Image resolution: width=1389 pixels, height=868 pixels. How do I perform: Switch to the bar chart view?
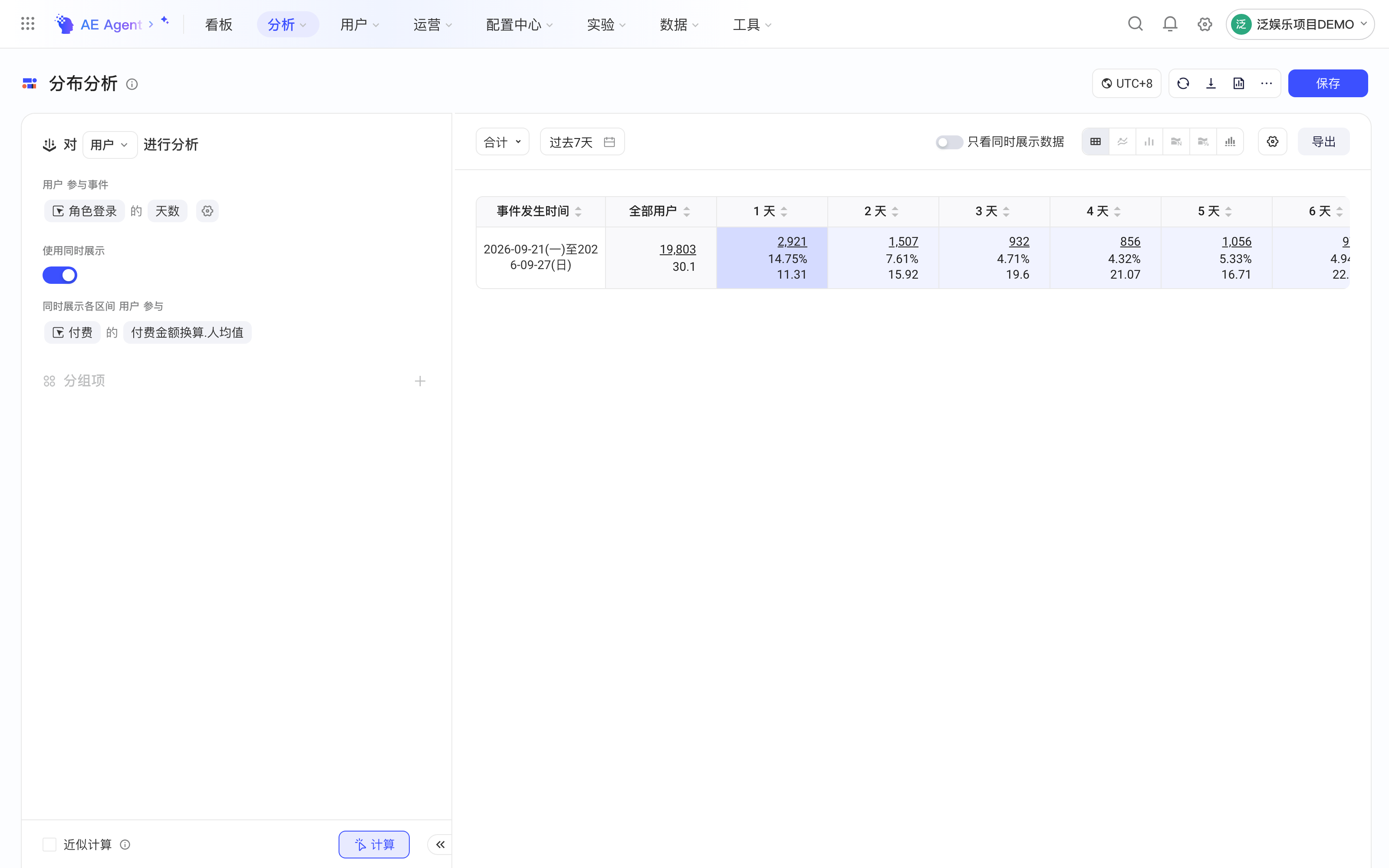[x=1149, y=142]
